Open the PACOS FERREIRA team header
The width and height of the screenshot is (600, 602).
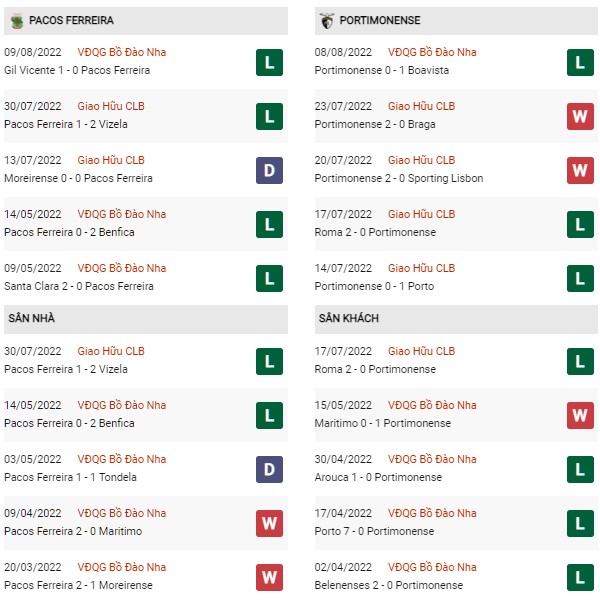point(146,21)
